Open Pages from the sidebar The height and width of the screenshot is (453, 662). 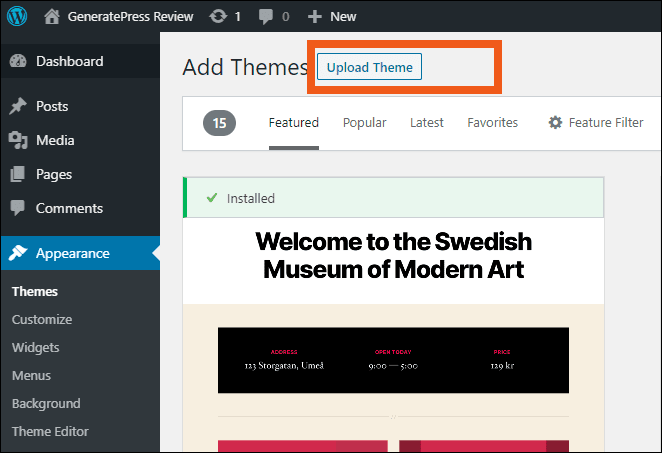54,174
